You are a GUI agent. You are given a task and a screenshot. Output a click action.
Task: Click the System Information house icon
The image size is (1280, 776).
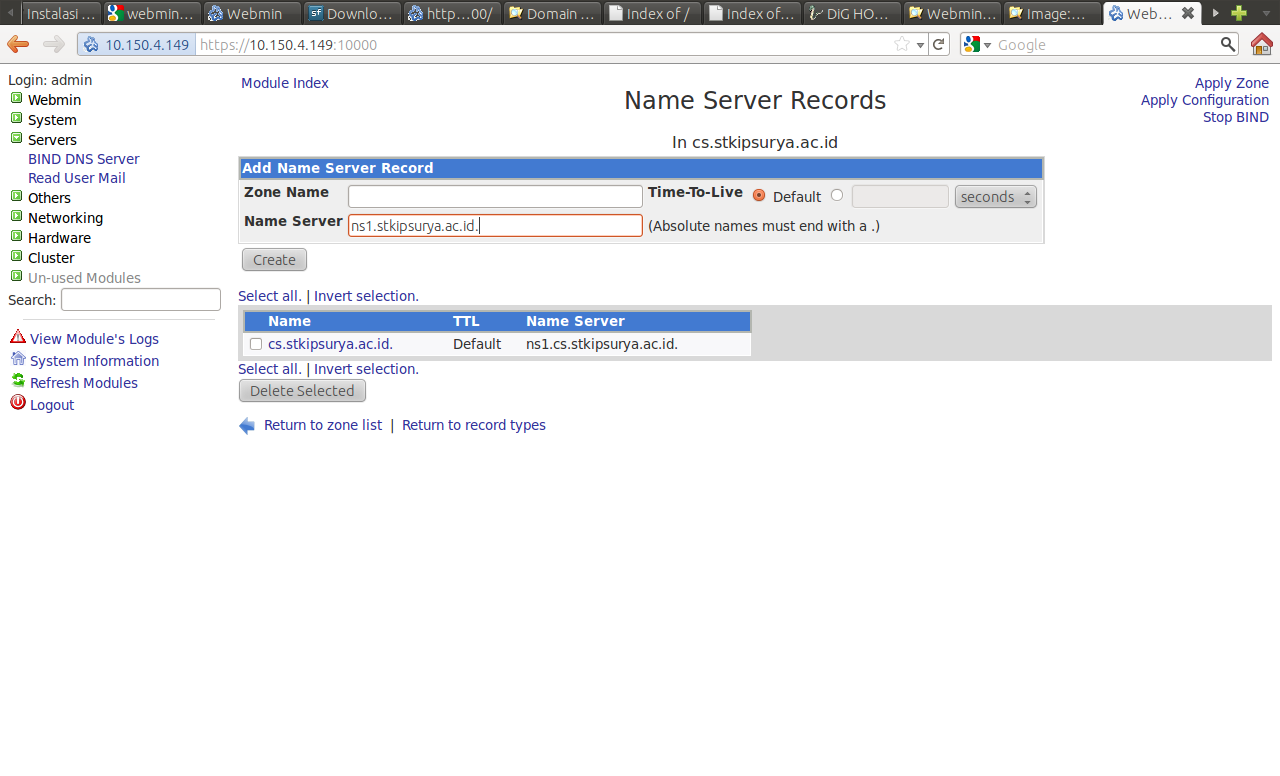click(18, 359)
